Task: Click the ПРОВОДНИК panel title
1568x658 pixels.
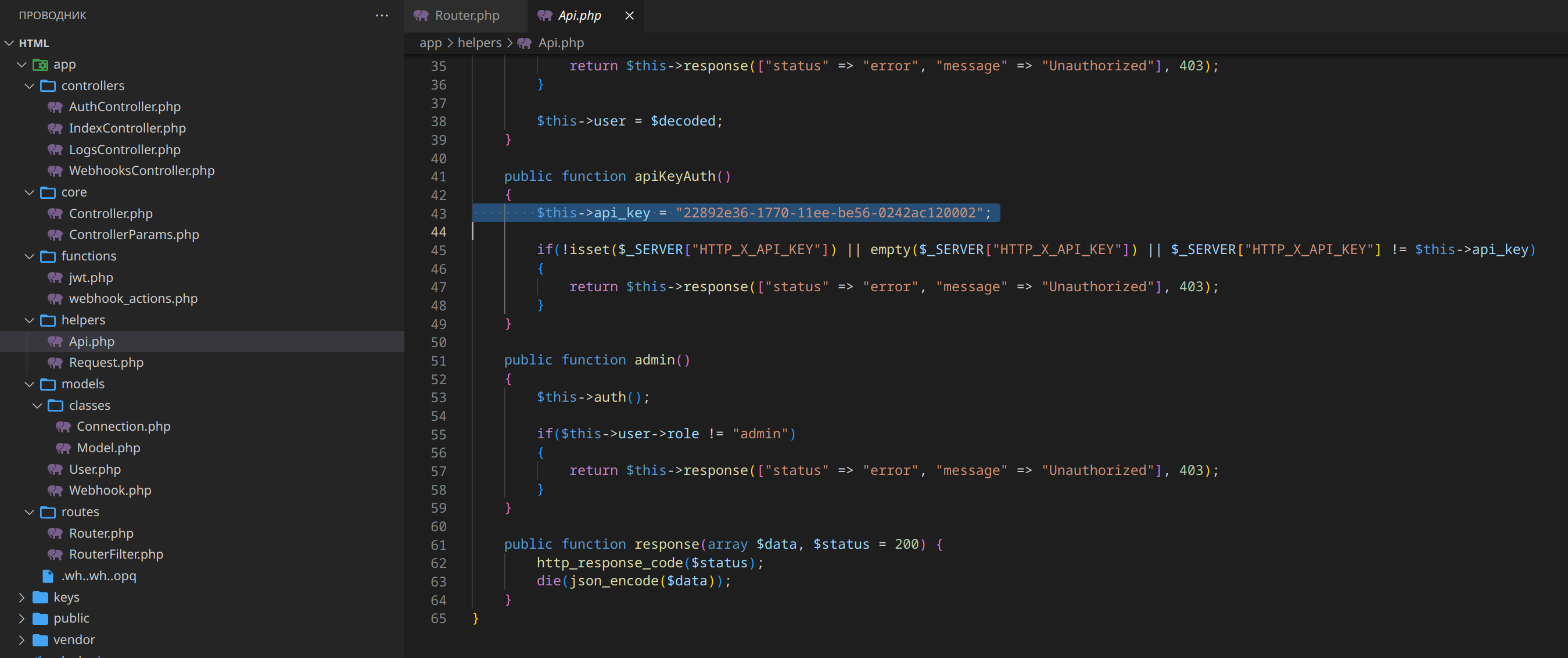Action: click(52, 15)
